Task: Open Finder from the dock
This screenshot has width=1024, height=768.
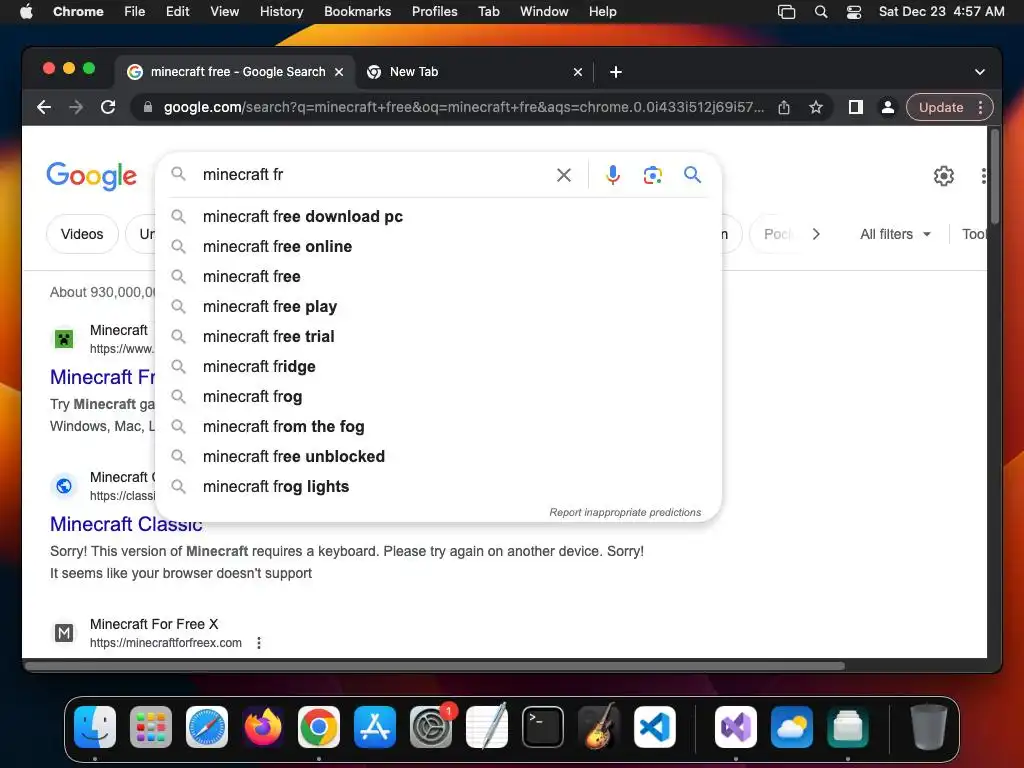Action: (x=95, y=727)
